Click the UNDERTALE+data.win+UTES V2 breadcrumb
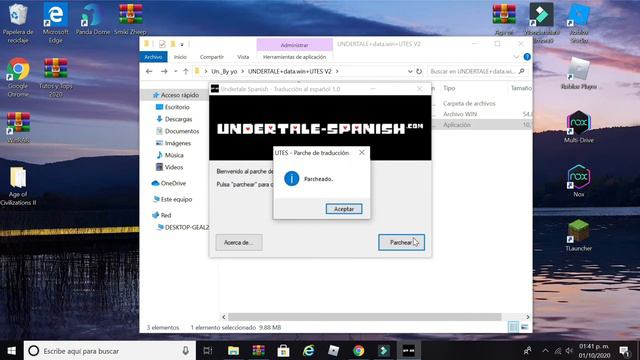The width and height of the screenshot is (640, 360). point(290,71)
